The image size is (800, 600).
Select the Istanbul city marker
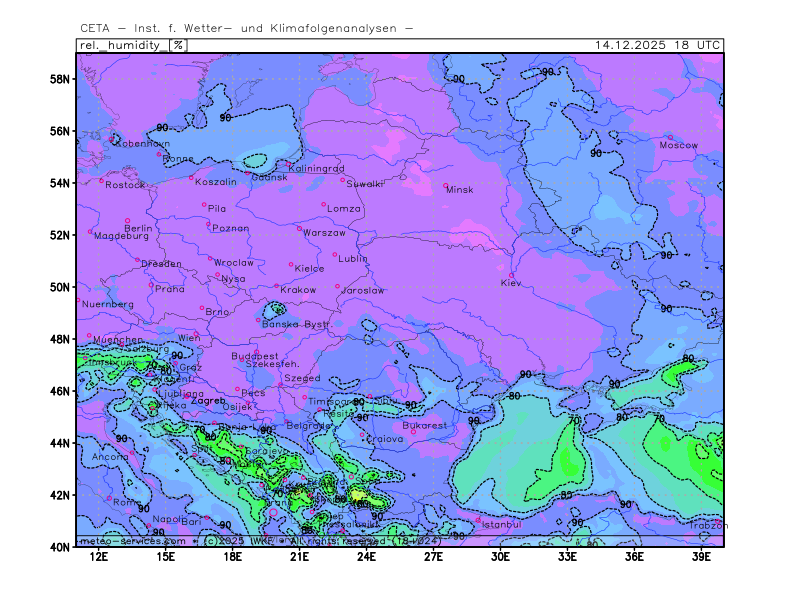coord(479,519)
